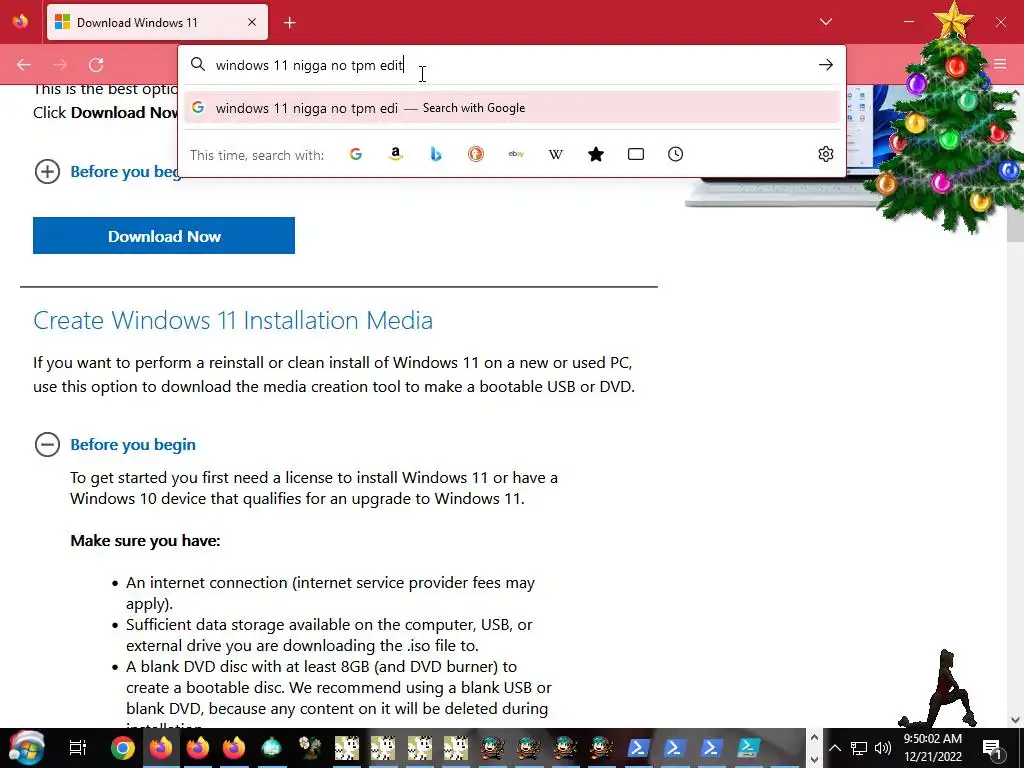Open the Firefox application menu
Viewport: 1024px width, 768px height.
(1000, 64)
